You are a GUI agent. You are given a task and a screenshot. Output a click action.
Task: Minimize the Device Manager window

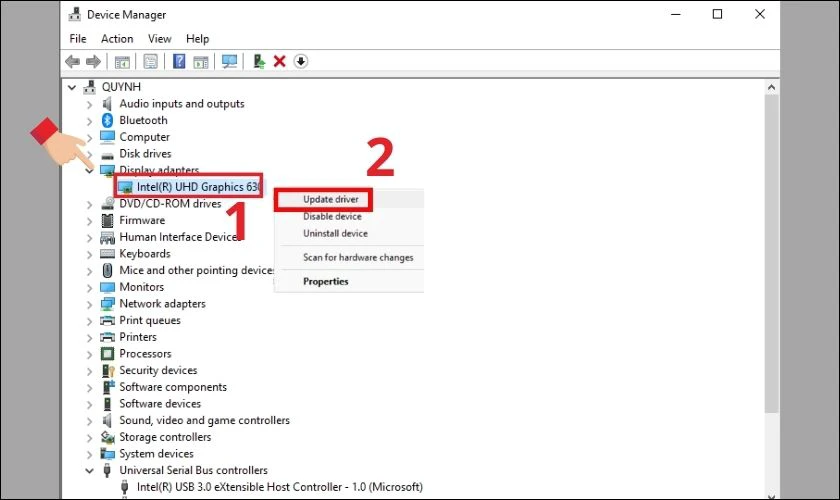(676, 14)
